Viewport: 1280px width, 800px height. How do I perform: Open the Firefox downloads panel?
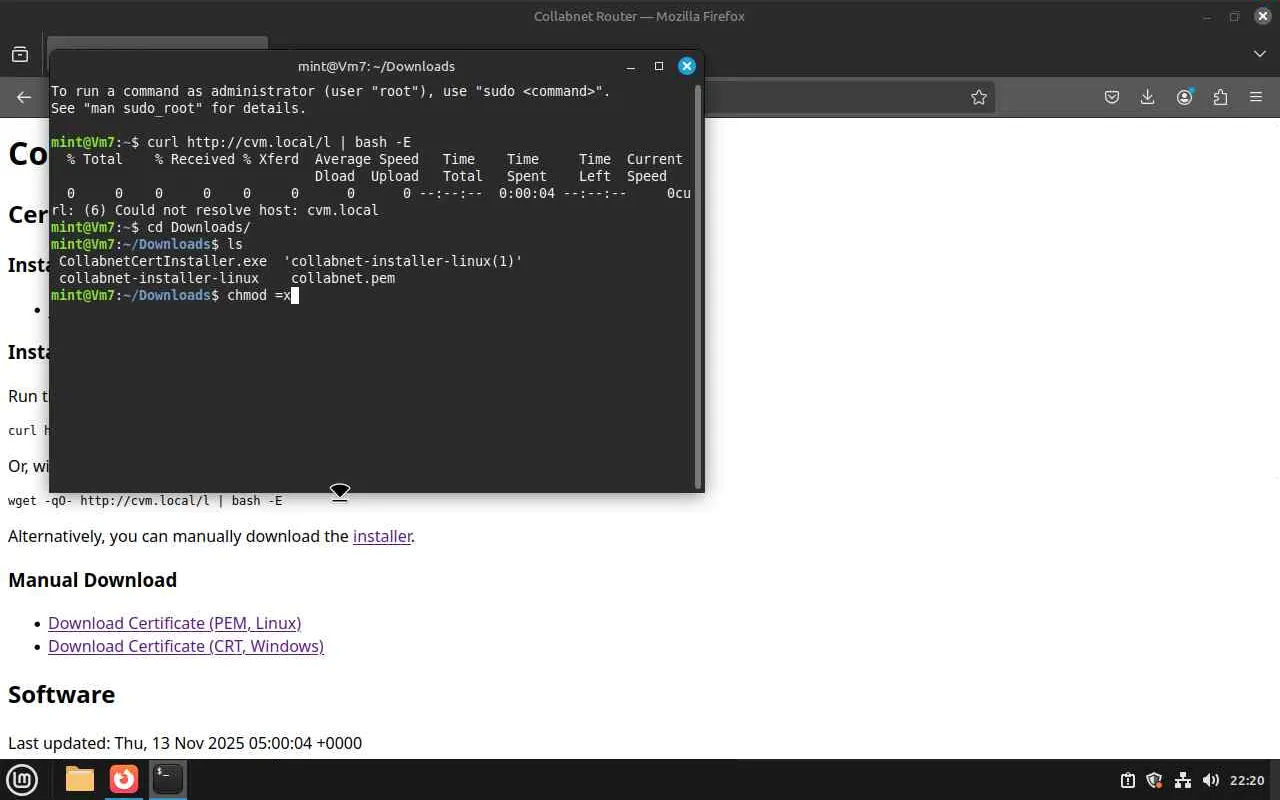[1148, 97]
